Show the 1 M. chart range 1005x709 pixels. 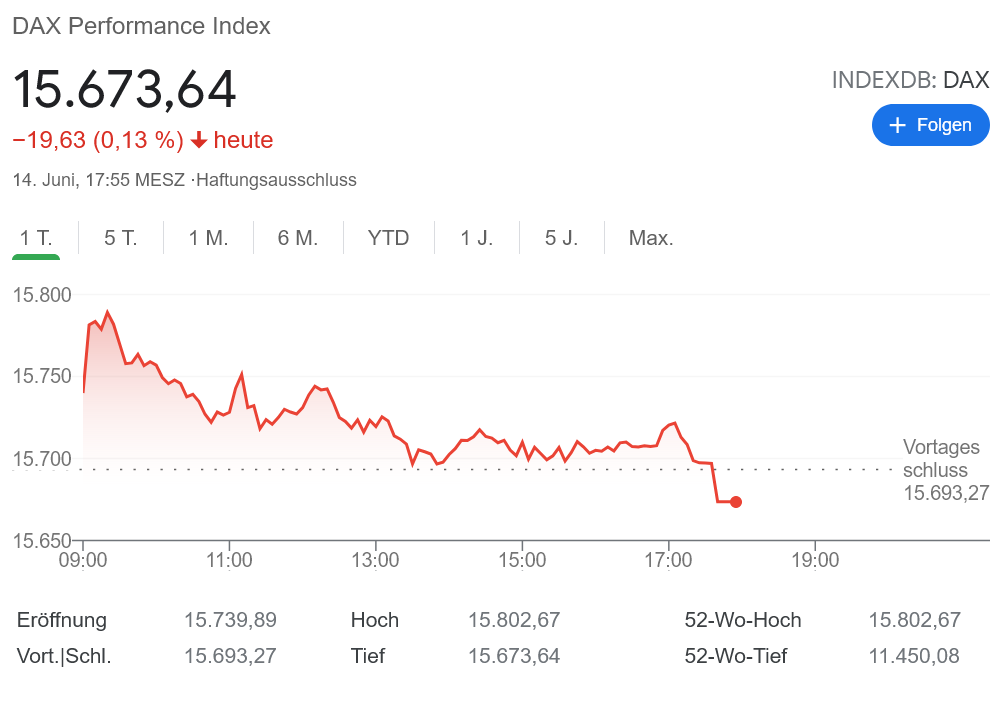208,238
